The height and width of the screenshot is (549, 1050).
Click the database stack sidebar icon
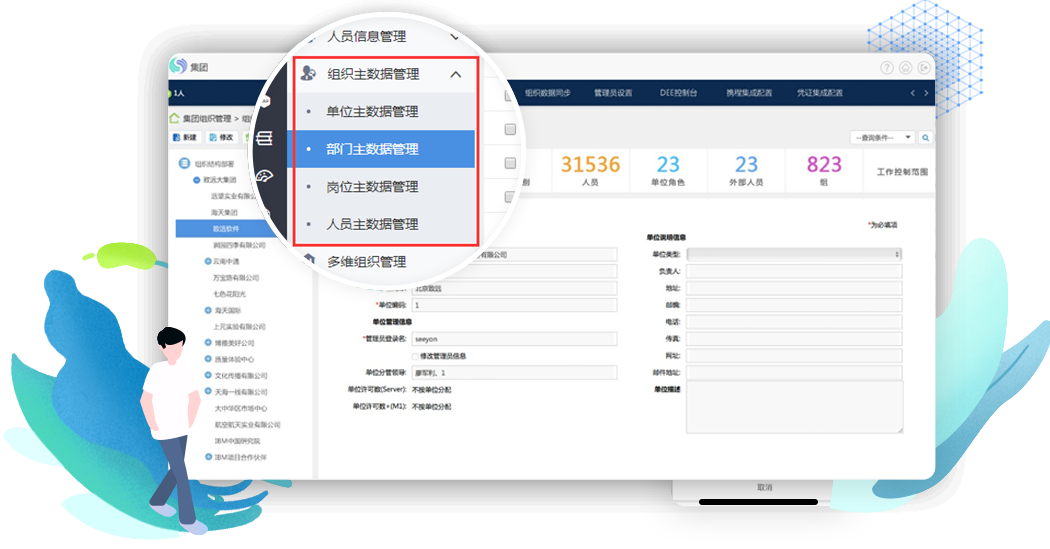coord(265,138)
